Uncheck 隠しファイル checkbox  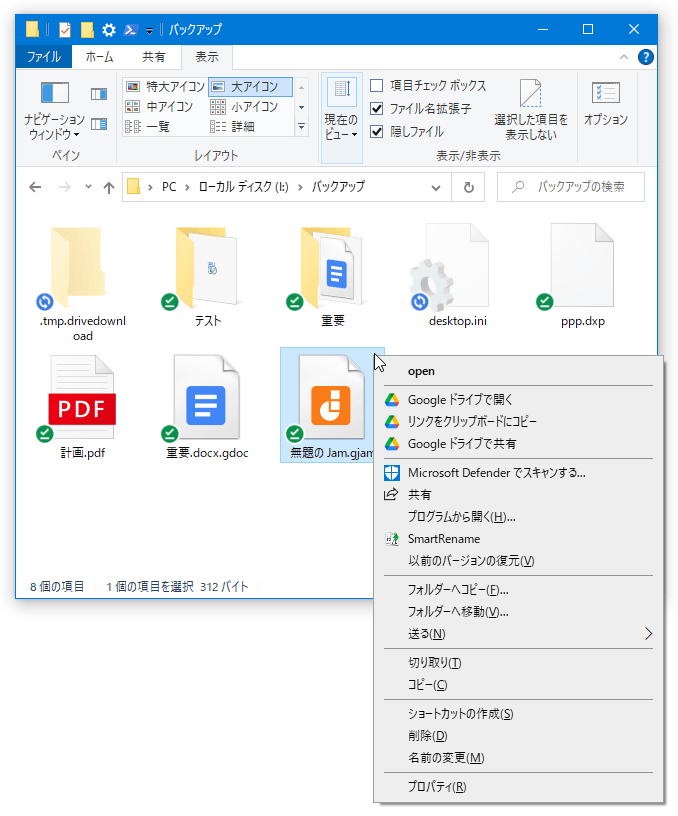[377, 132]
